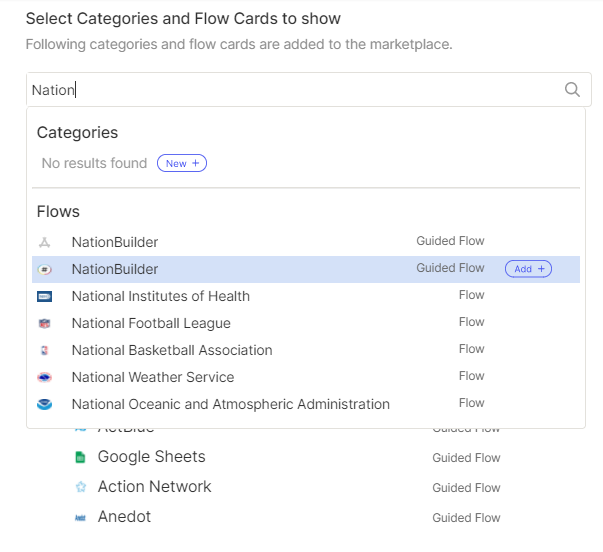Viewport: 603px width, 552px height.
Task: Click Anedot in the list
Action: 124,517
